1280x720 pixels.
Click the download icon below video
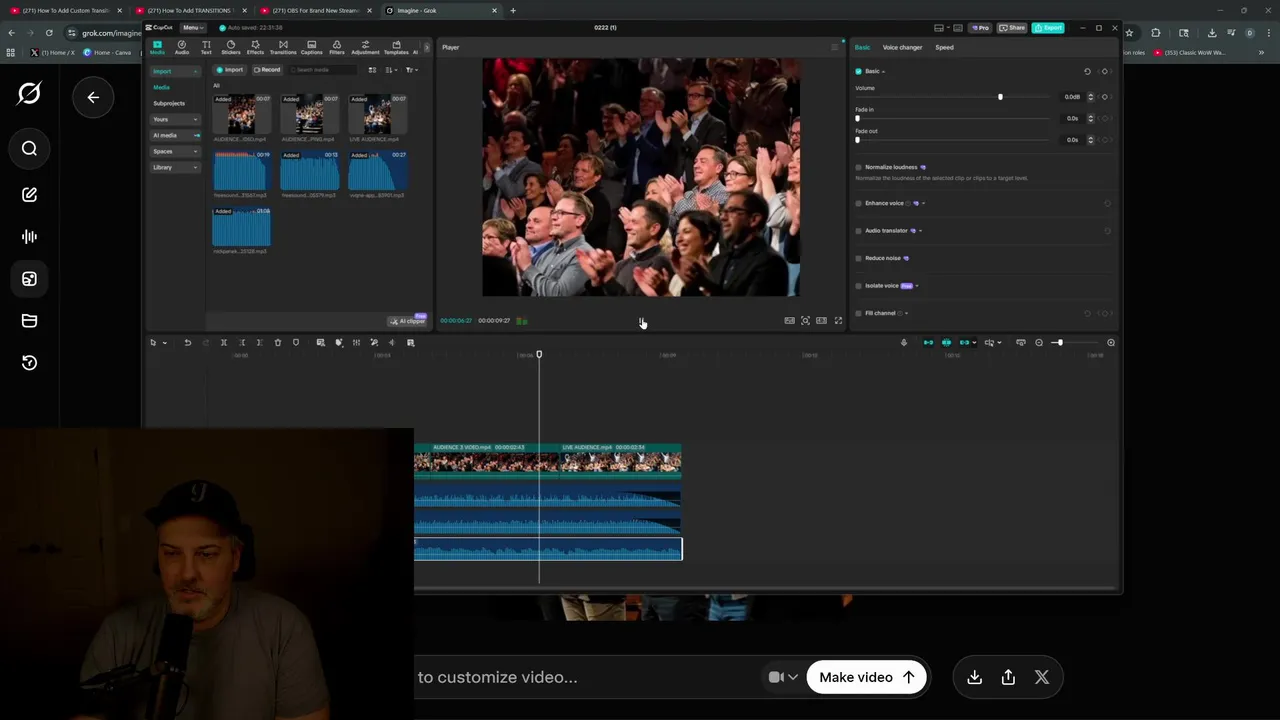click(x=974, y=678)
